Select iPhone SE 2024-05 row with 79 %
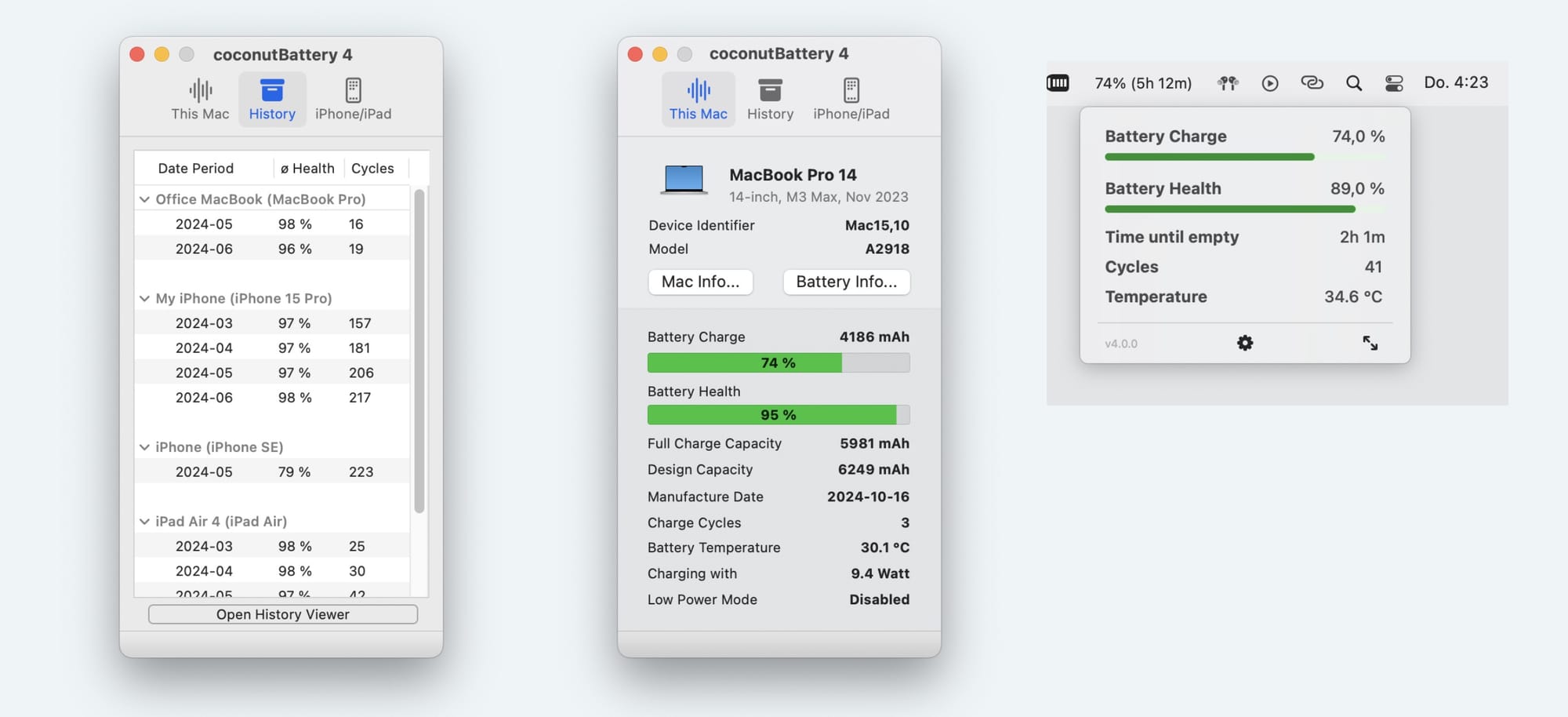This screenshot has width=1568, height=717. pos(272,471)
